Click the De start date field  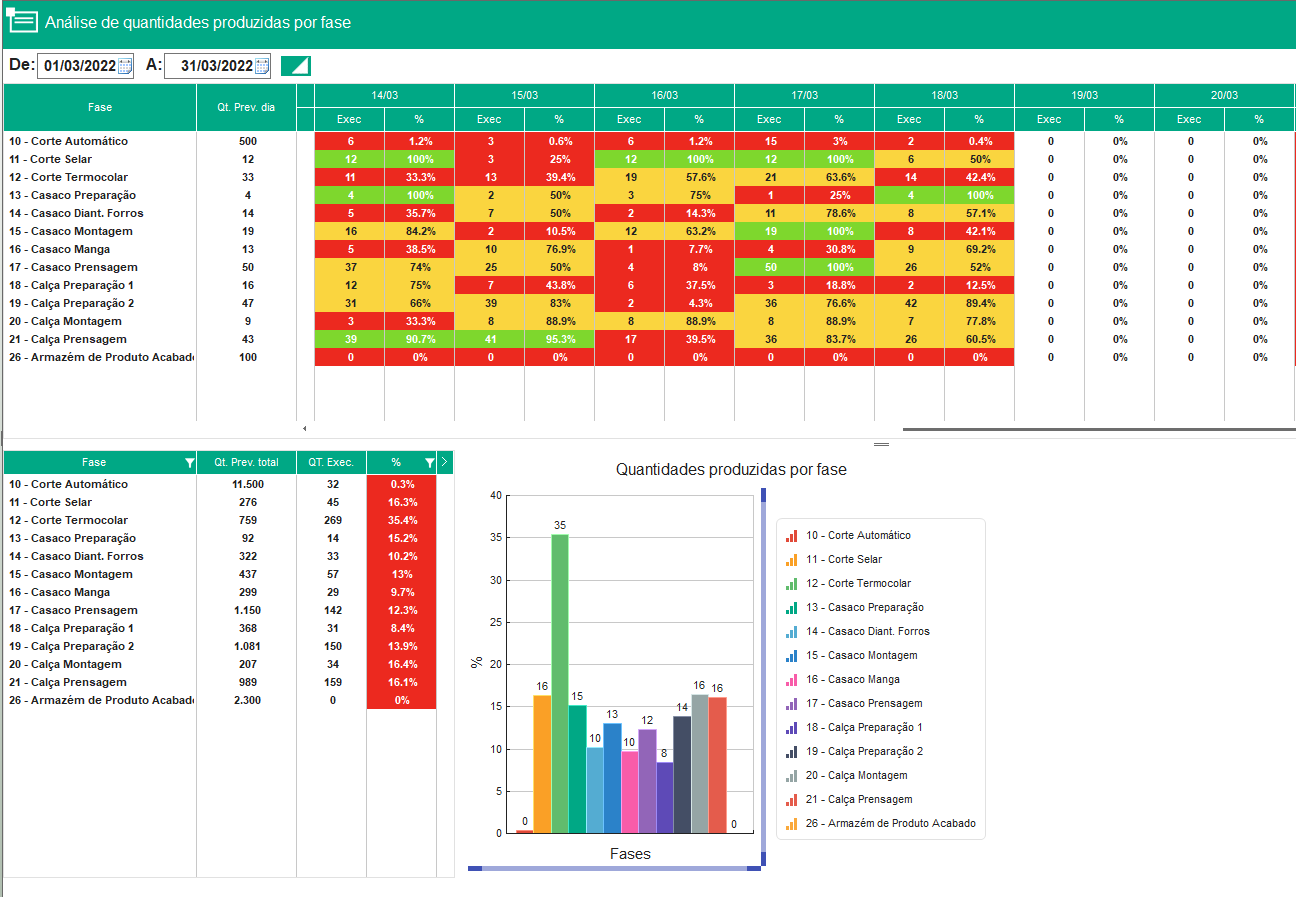tap(78, 66)
